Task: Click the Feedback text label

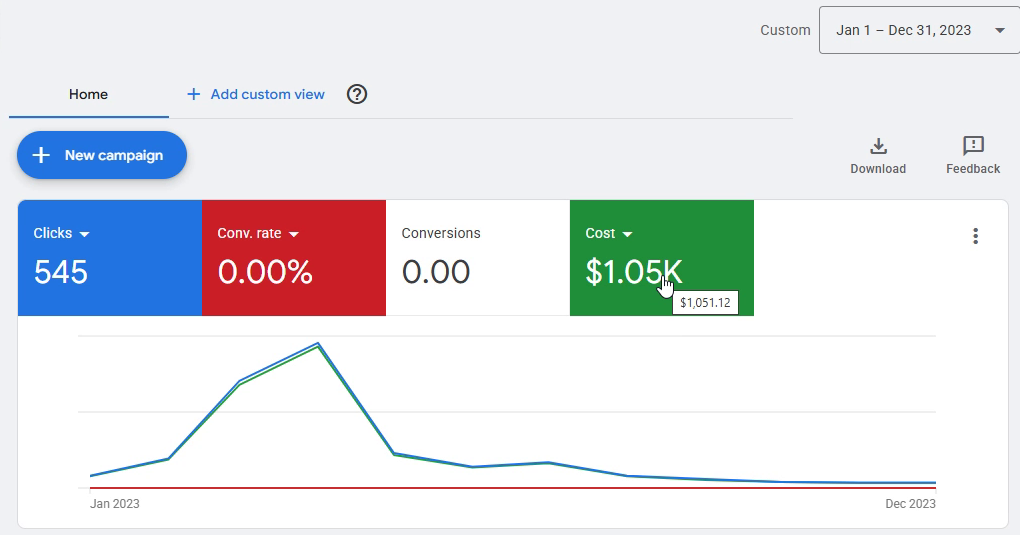Action: point(973,169)
